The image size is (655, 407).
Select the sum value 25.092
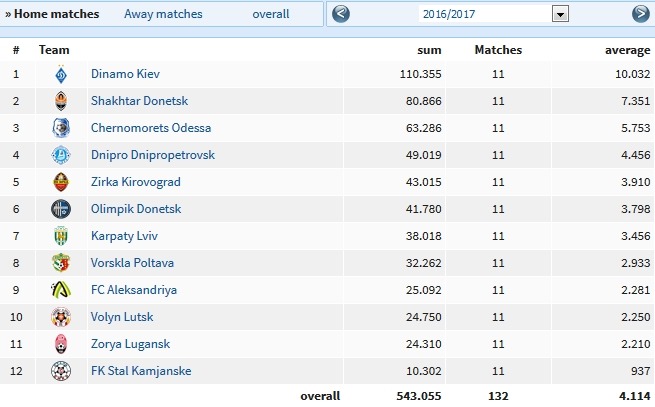click(x=424, y=290)
